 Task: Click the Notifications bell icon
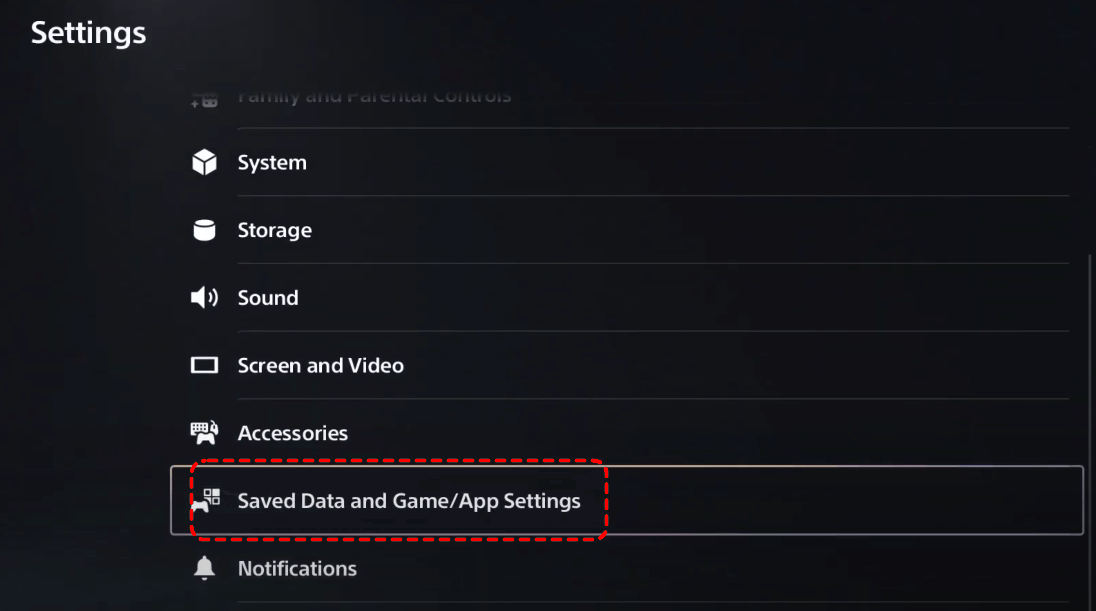(204, 568)
